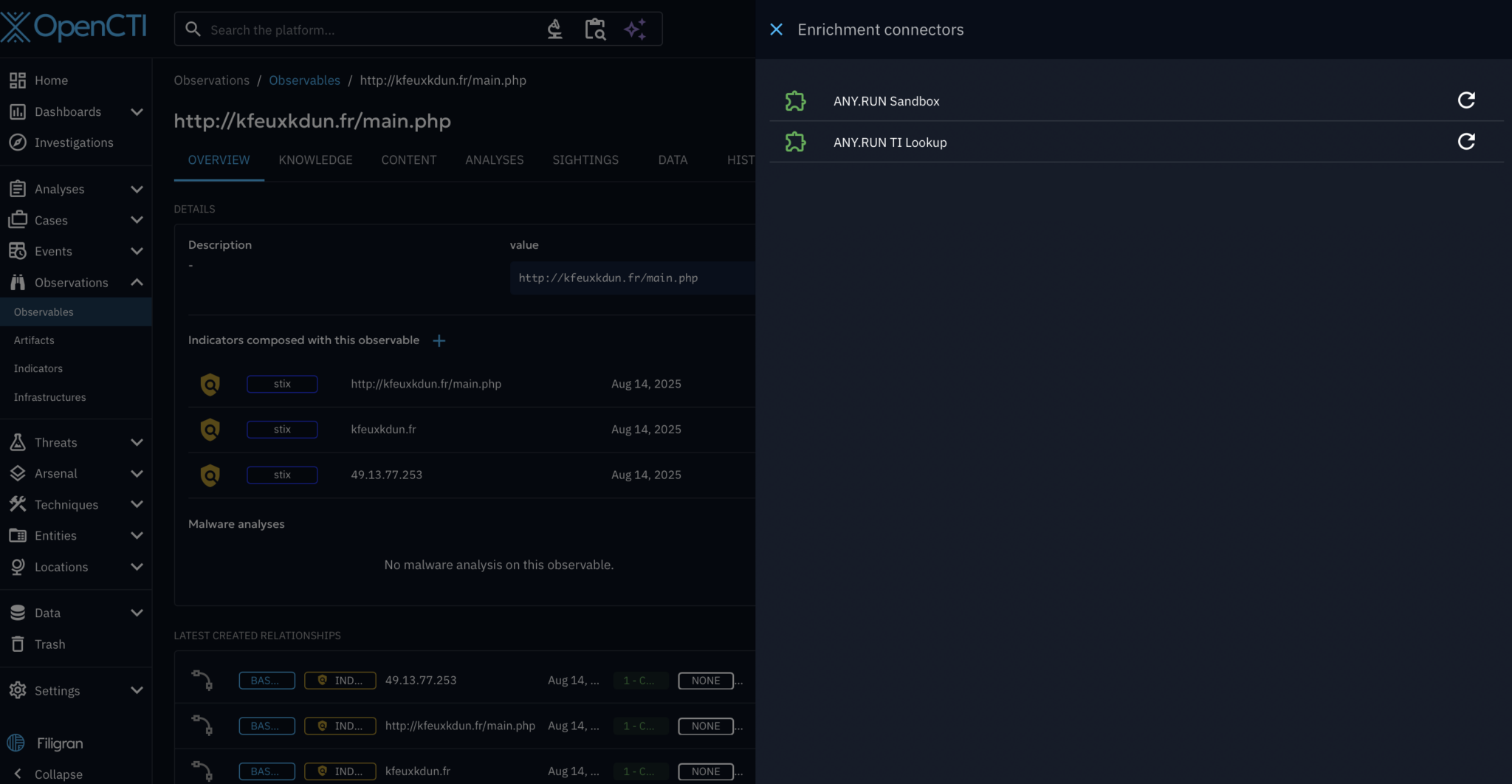
Task: Open bulk search via clipboard icon
Action: click(595, 29)
